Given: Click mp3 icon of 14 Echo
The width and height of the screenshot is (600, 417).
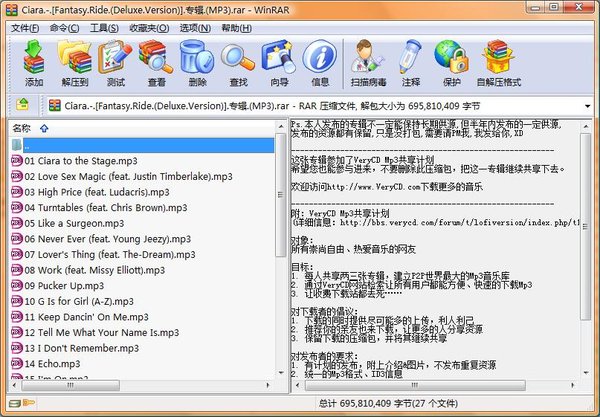Looking at the screenshot, I should pos(16,363).
